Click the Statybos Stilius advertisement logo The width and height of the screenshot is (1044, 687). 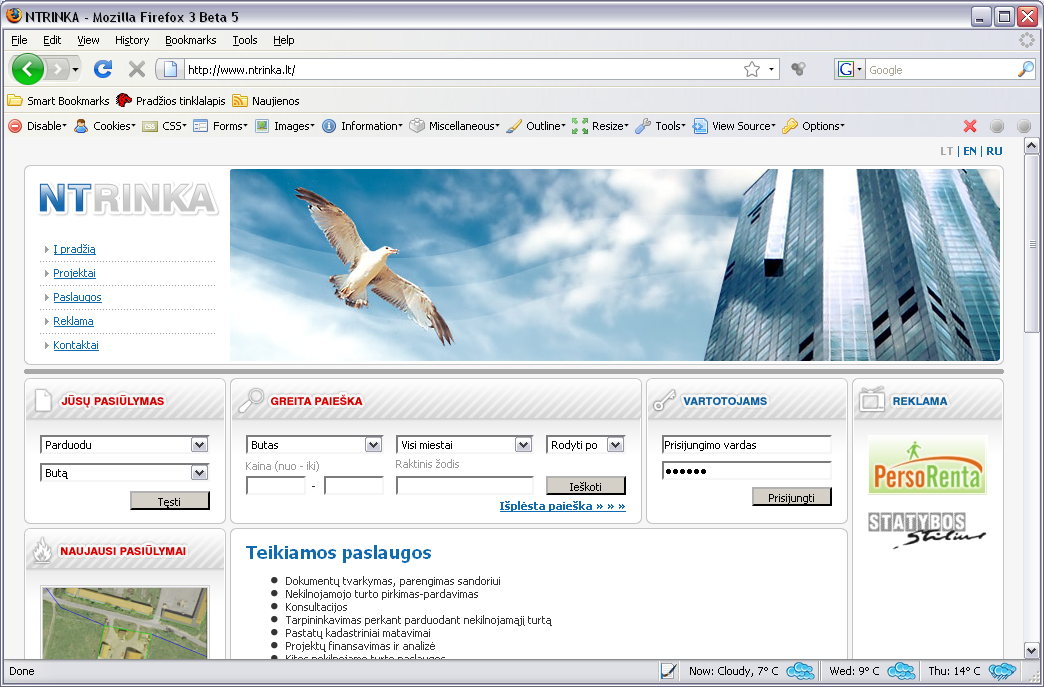pos(927,531)
